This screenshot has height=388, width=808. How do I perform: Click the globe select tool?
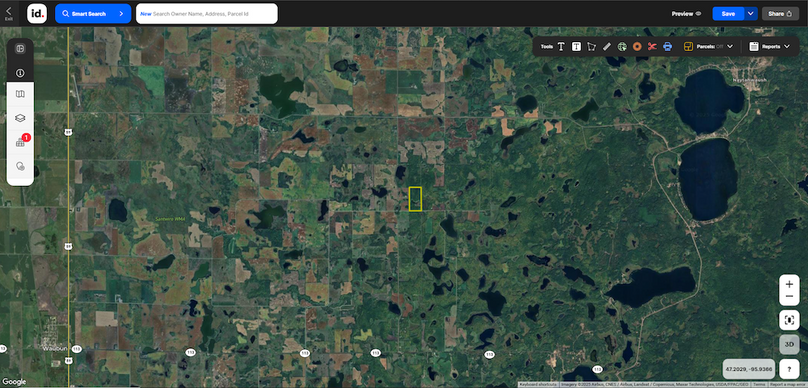tap(622, 46)
